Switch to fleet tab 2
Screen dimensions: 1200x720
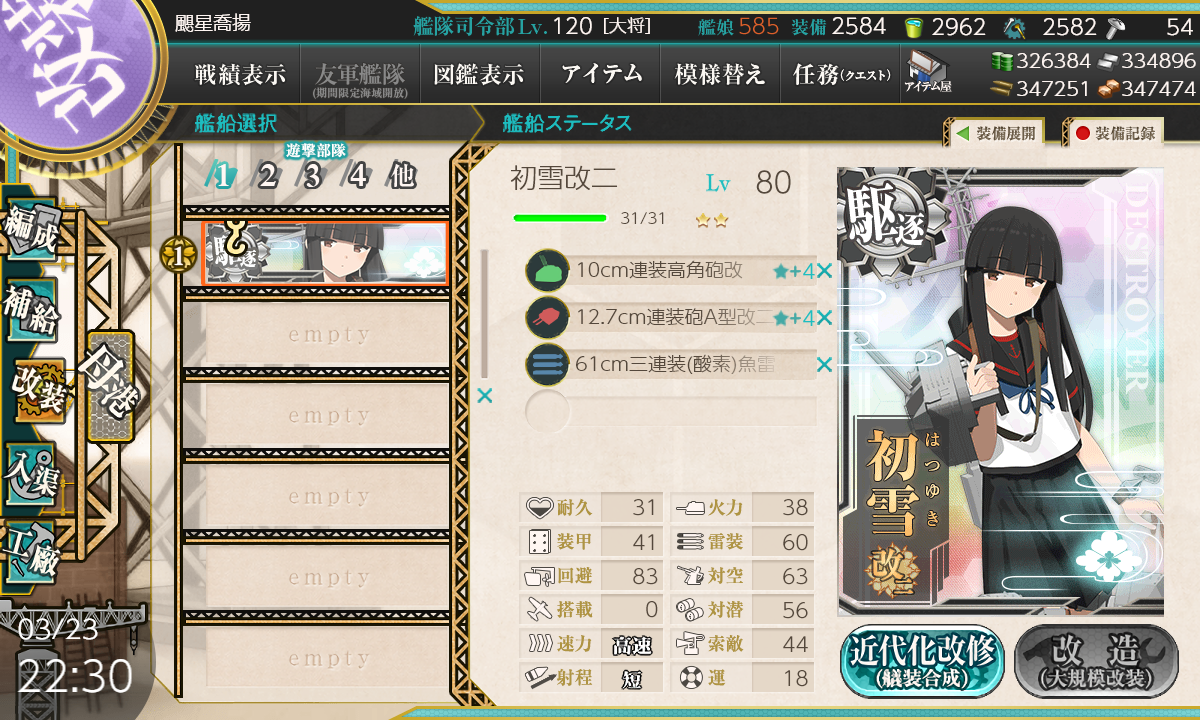coord(268,177)
